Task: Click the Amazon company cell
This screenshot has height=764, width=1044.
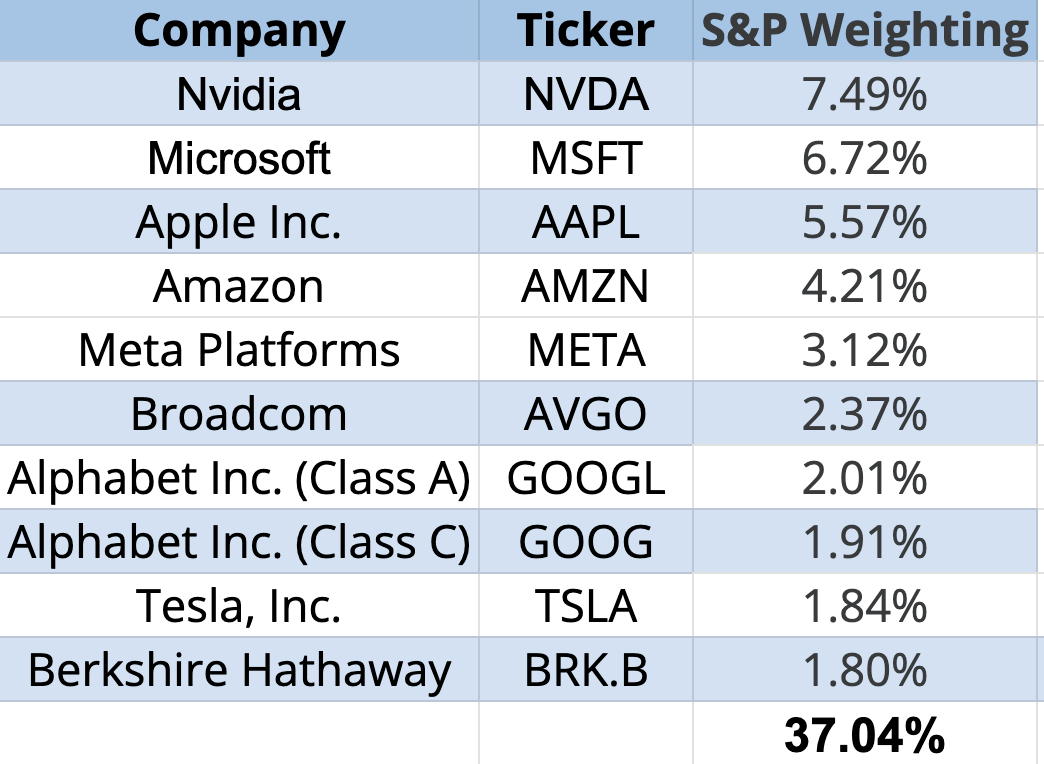Action: click(239, 286)
